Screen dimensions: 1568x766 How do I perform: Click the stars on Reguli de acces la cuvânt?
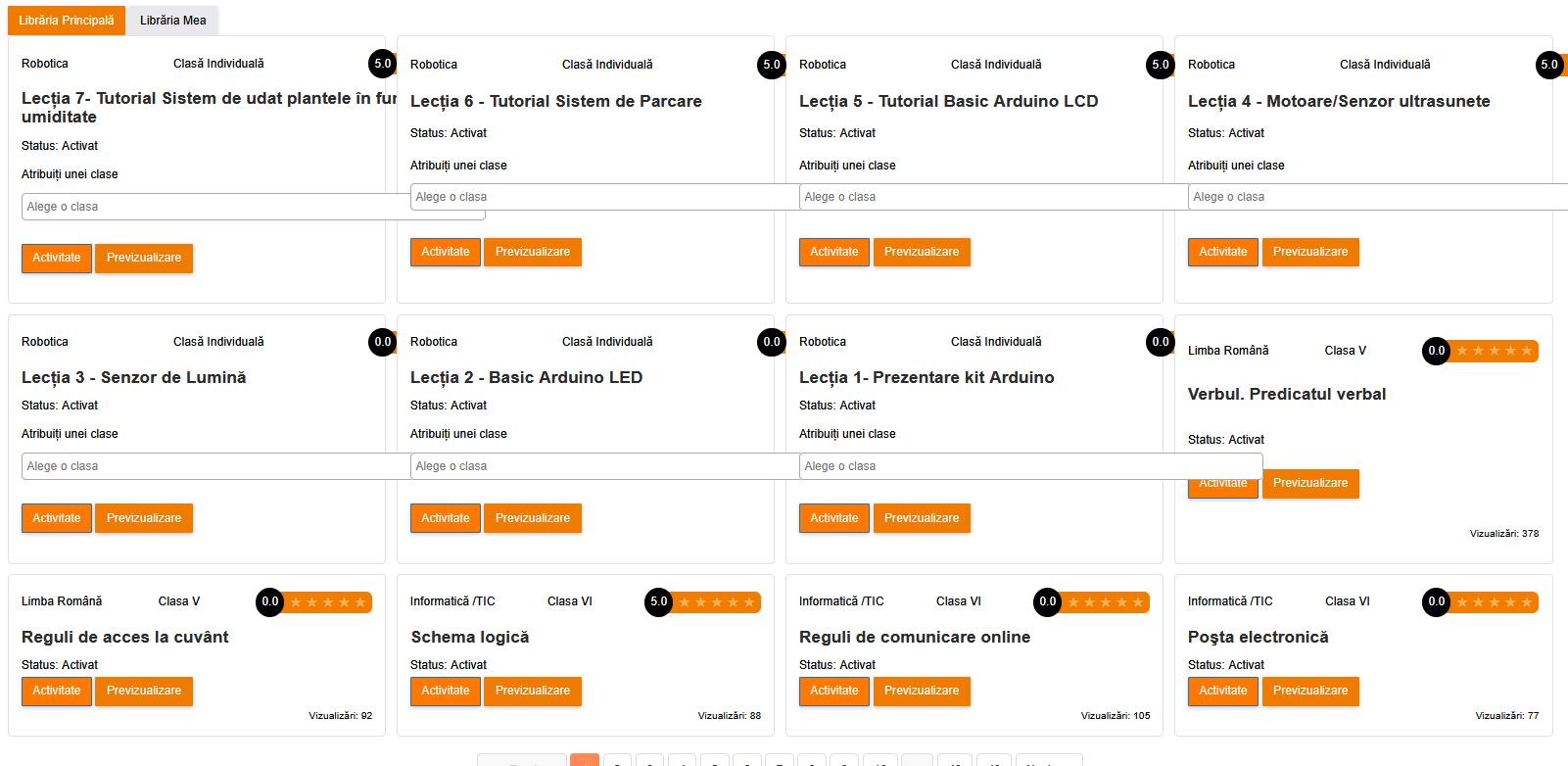[327, 602]
